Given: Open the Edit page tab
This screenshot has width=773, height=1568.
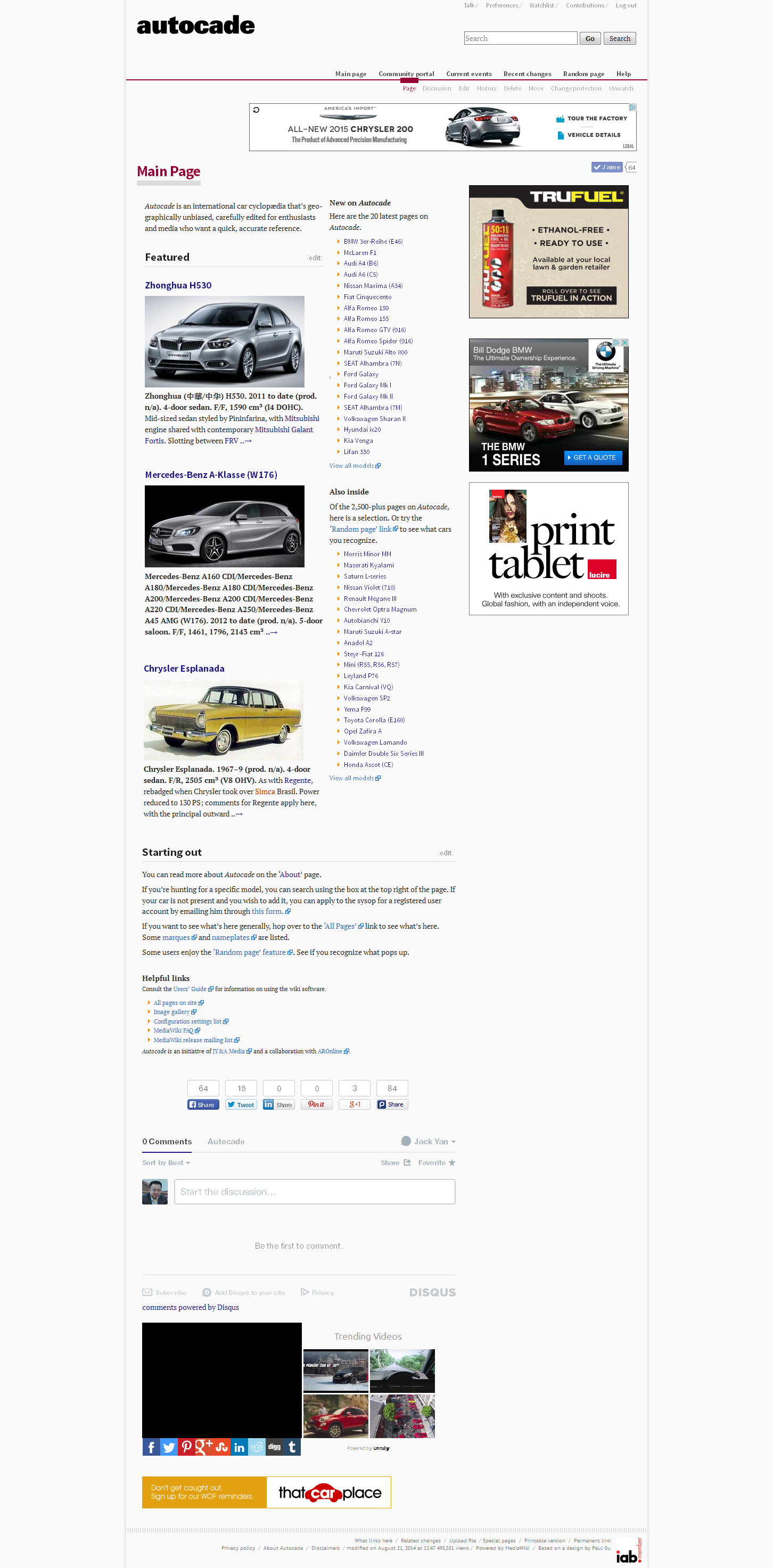Looking at the screenshot, I should (464, 88).
